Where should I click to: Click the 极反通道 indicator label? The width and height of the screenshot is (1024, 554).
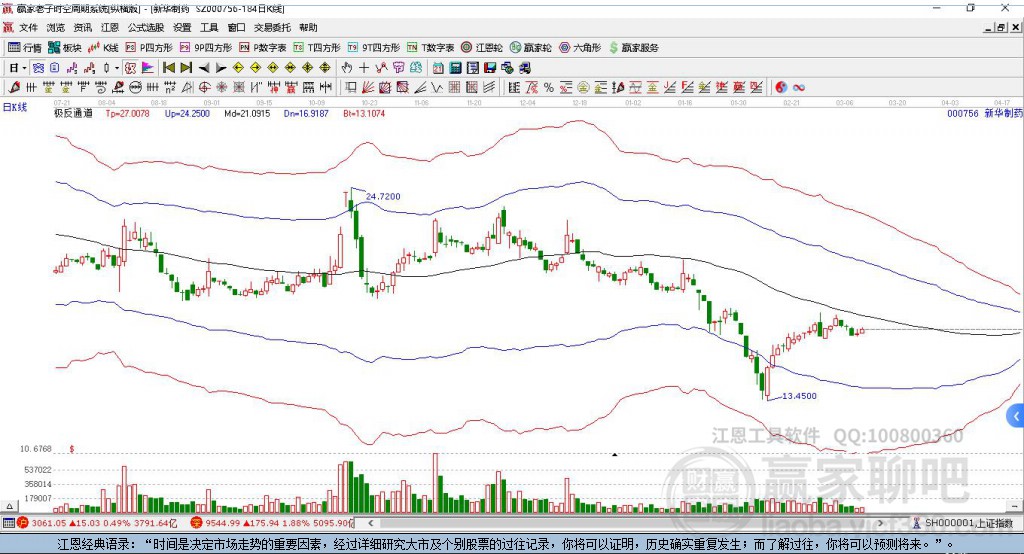point(73,113)
